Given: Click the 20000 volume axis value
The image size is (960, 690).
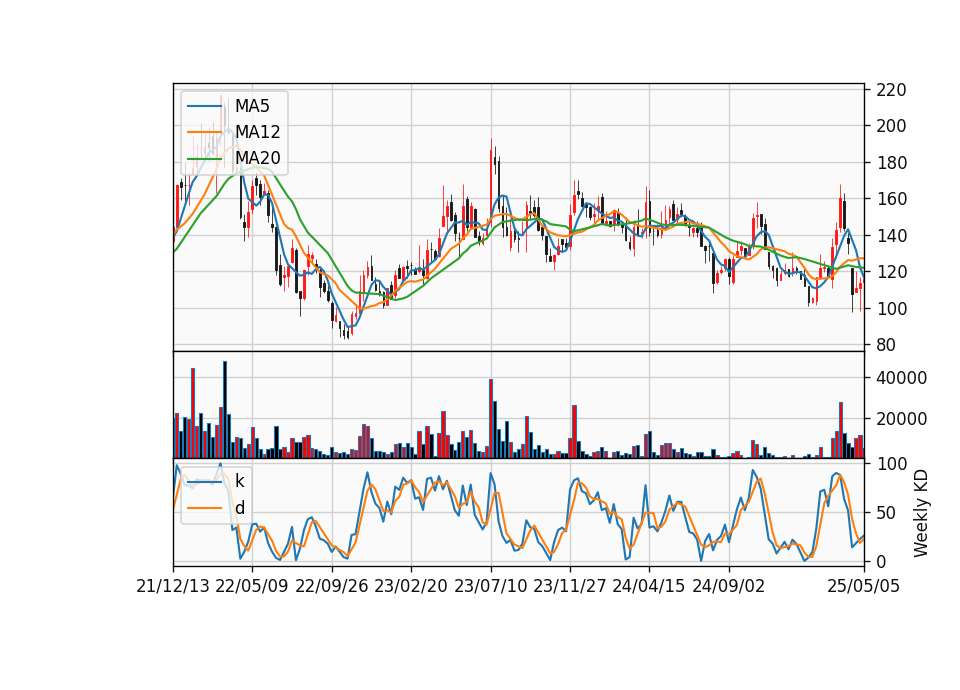Looking at the screenshot, I should pos(901,419).
